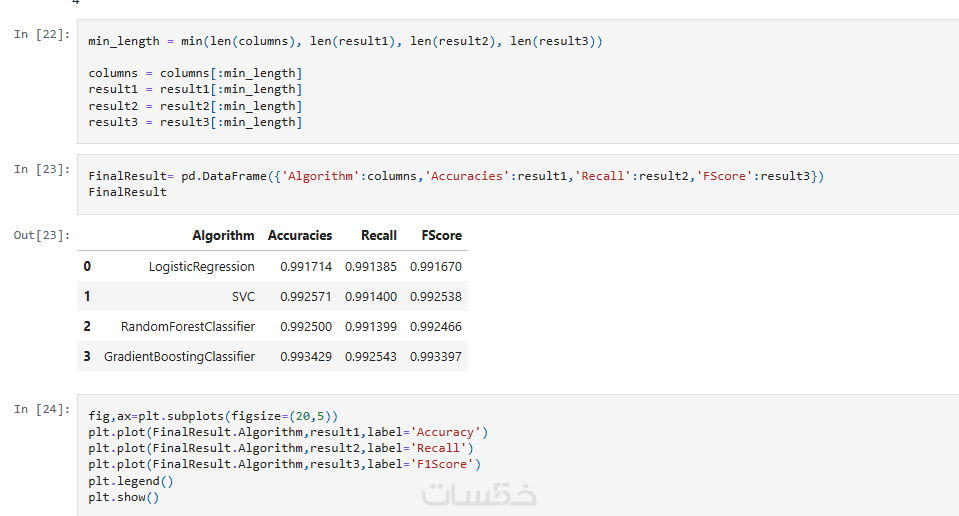
Task: Click accuracy value 0.993429
Action: point(306,356)
